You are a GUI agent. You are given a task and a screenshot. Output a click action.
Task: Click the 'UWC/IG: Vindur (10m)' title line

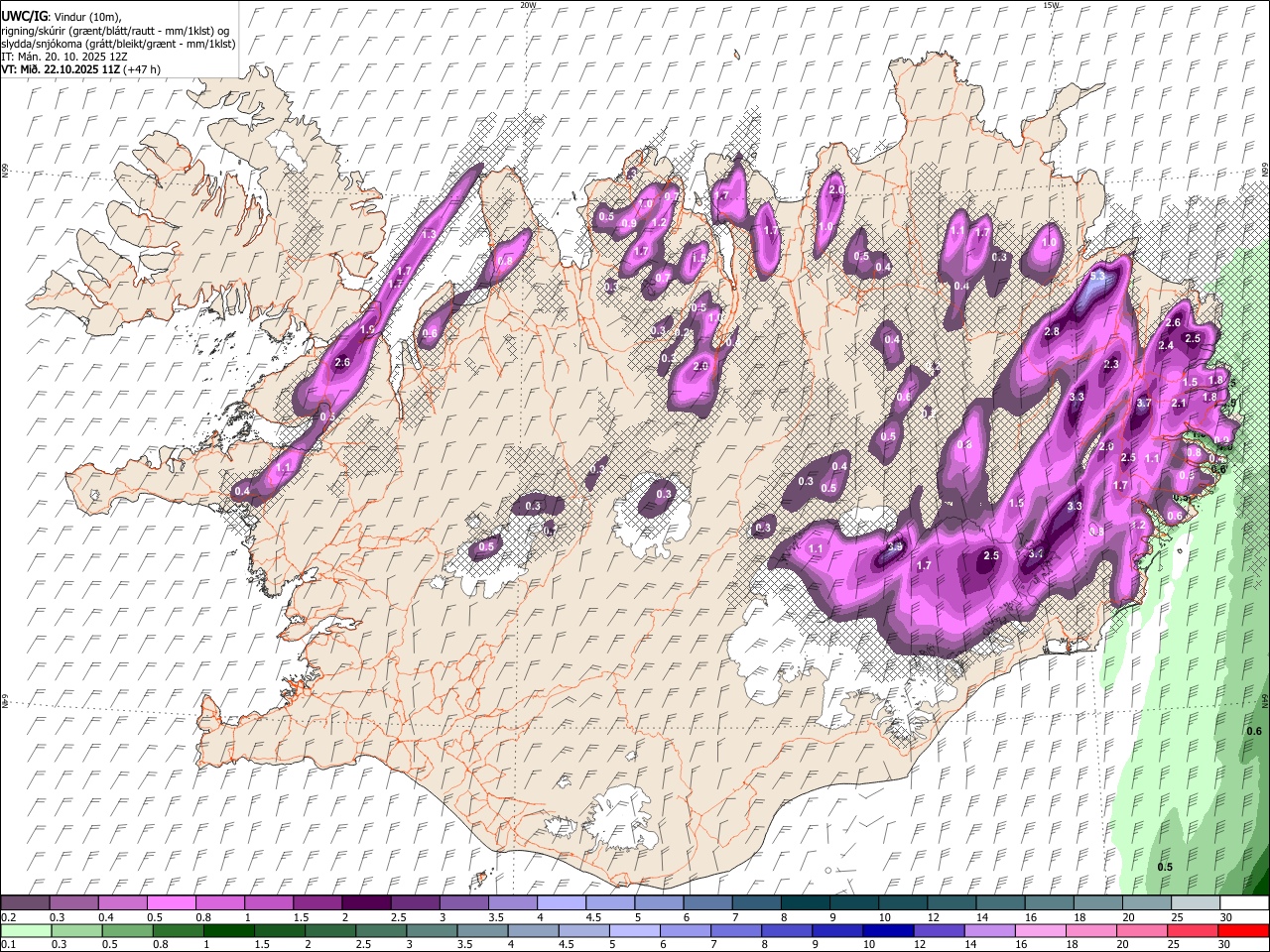61,17
